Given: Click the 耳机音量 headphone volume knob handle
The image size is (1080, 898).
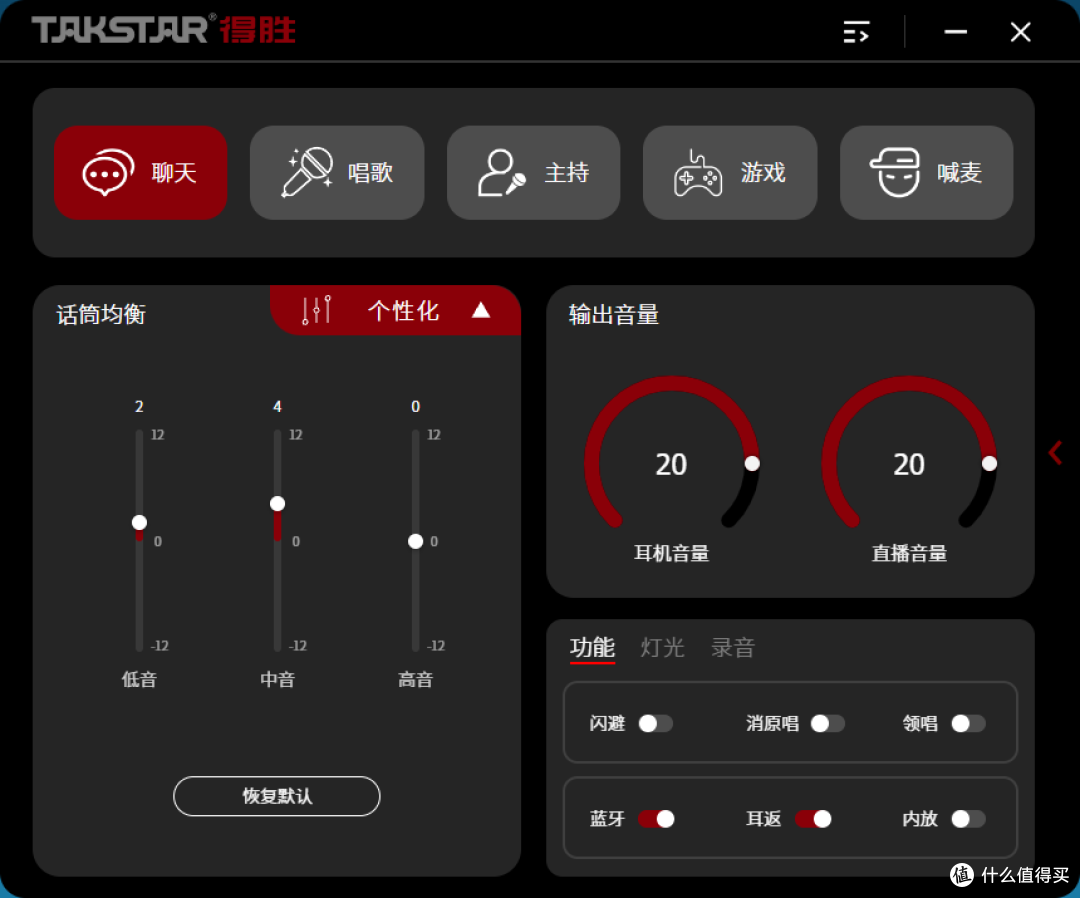Looking at the screenshot, I should (x=752, y=463).
